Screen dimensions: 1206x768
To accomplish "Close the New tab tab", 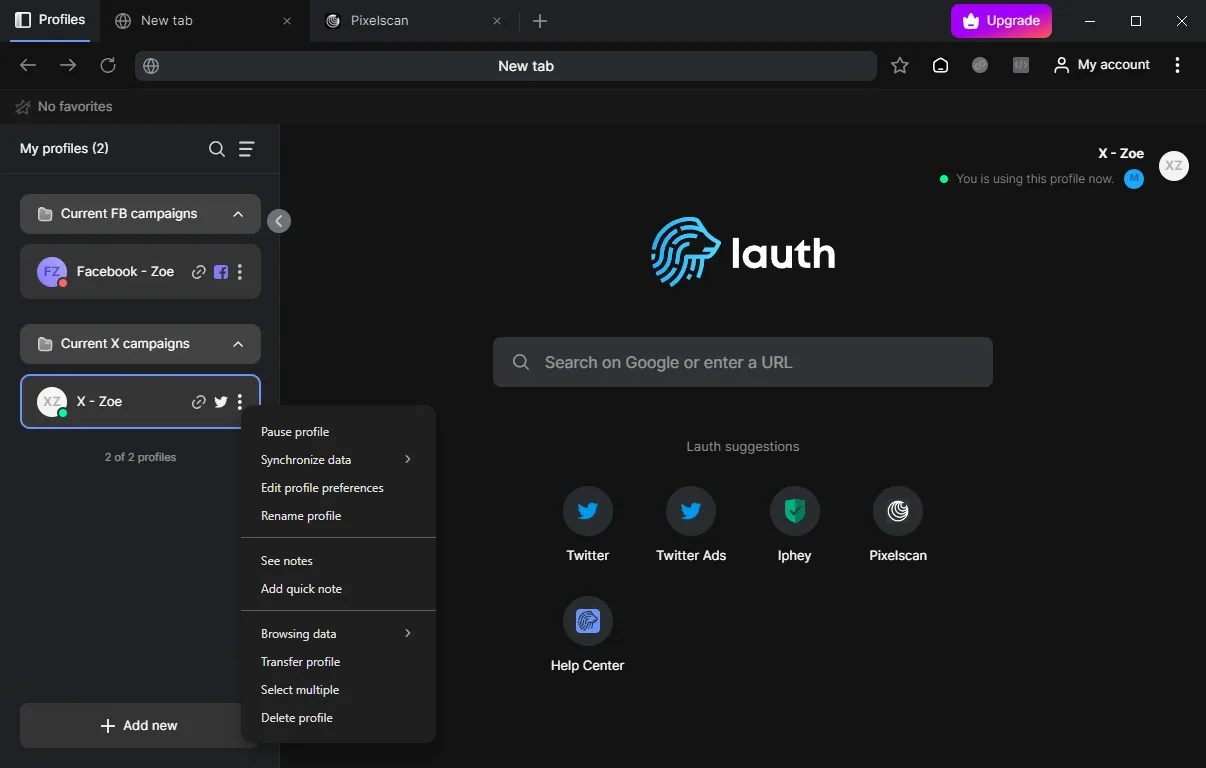I will click(x=287, y=21).
